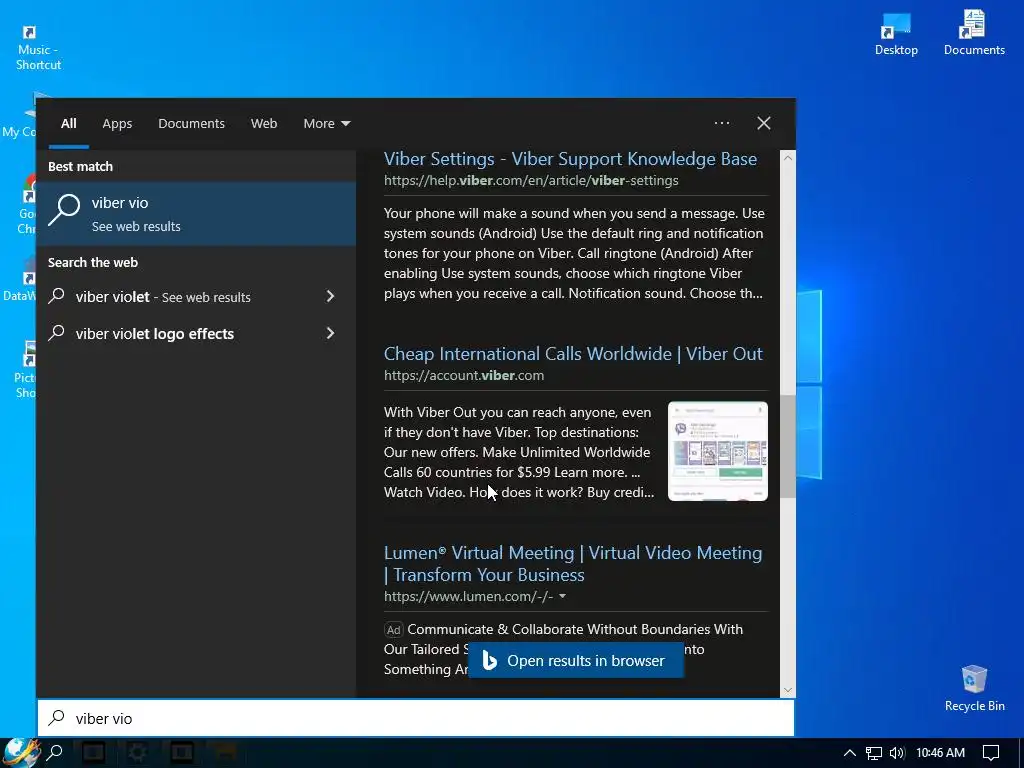Screen dimensions: 1024x768
Task: Click the Bing icon in Open results button
Action: (x=489, y=660)
